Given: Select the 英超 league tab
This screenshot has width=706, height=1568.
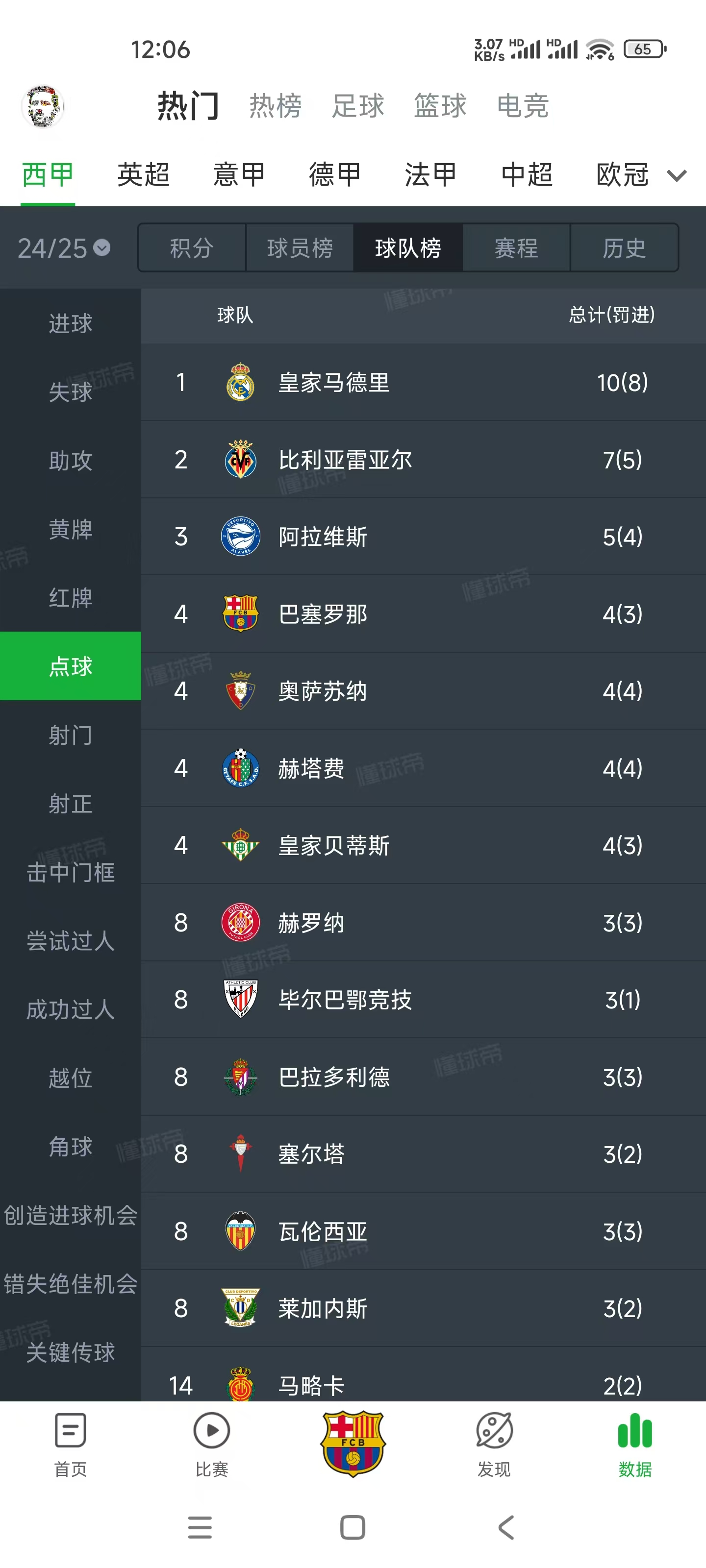Looking at the screenshot, I should 143,175.
